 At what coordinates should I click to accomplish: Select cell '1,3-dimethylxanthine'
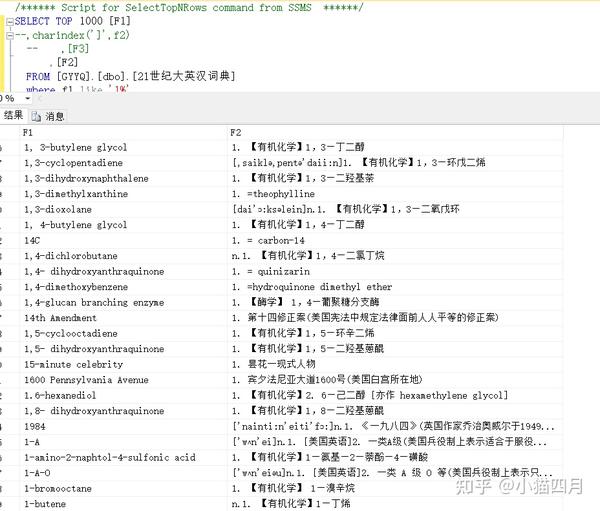124,194
